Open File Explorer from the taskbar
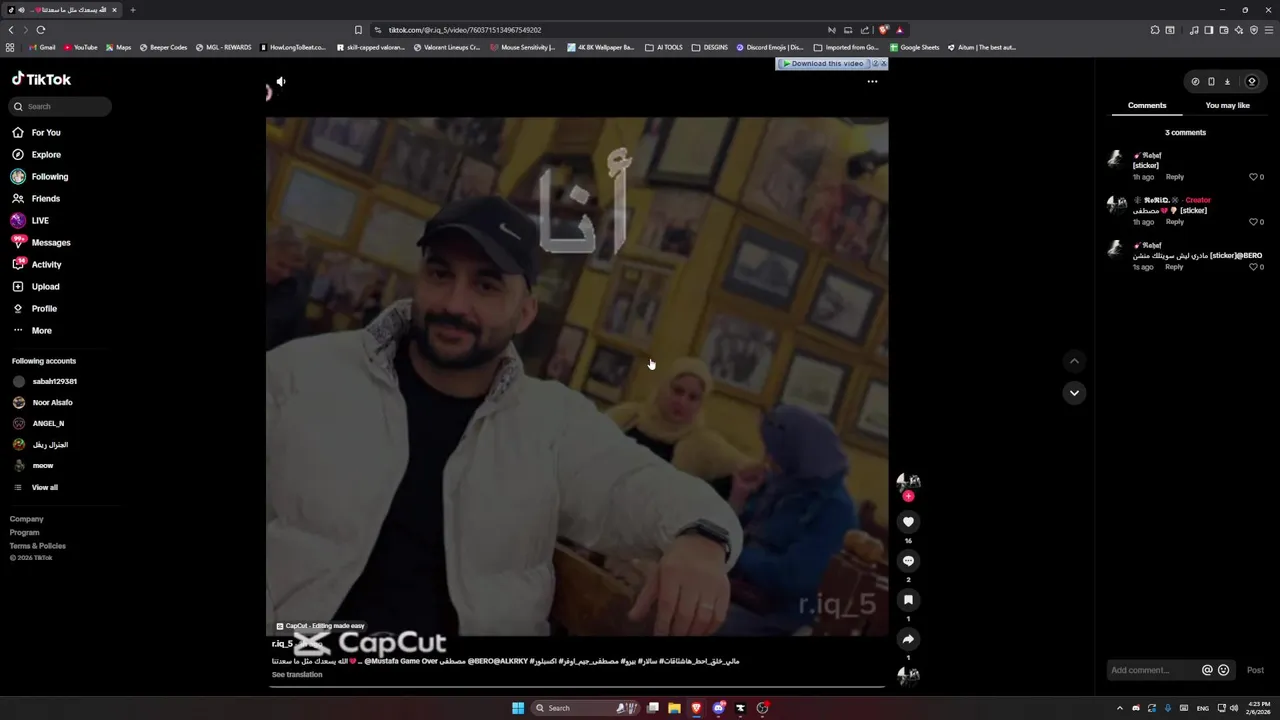Screen dimensions: 1280x720 point(674,708)
